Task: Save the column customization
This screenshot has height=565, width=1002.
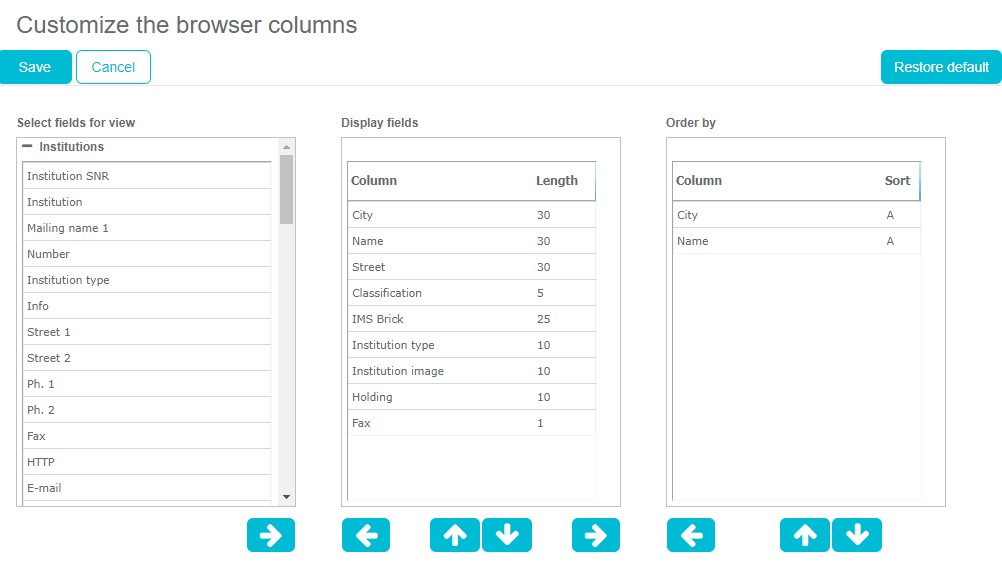Action: click(x=35, y=67)
